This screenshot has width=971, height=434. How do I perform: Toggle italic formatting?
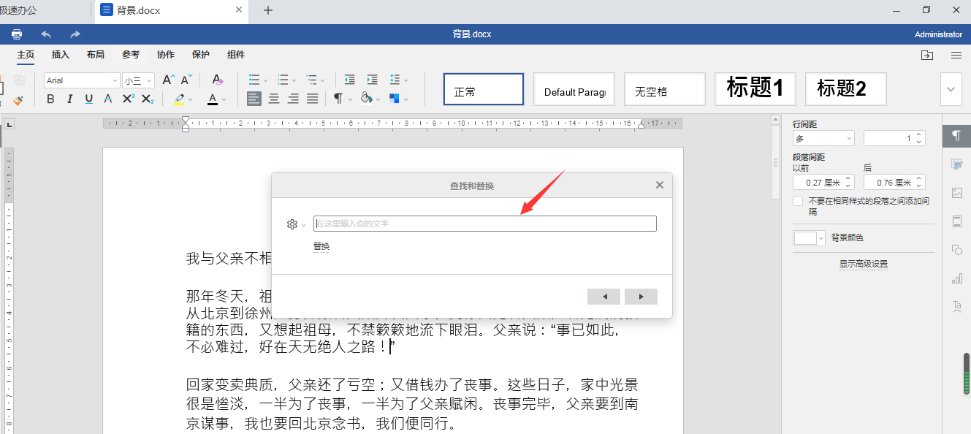click(70, 98)
